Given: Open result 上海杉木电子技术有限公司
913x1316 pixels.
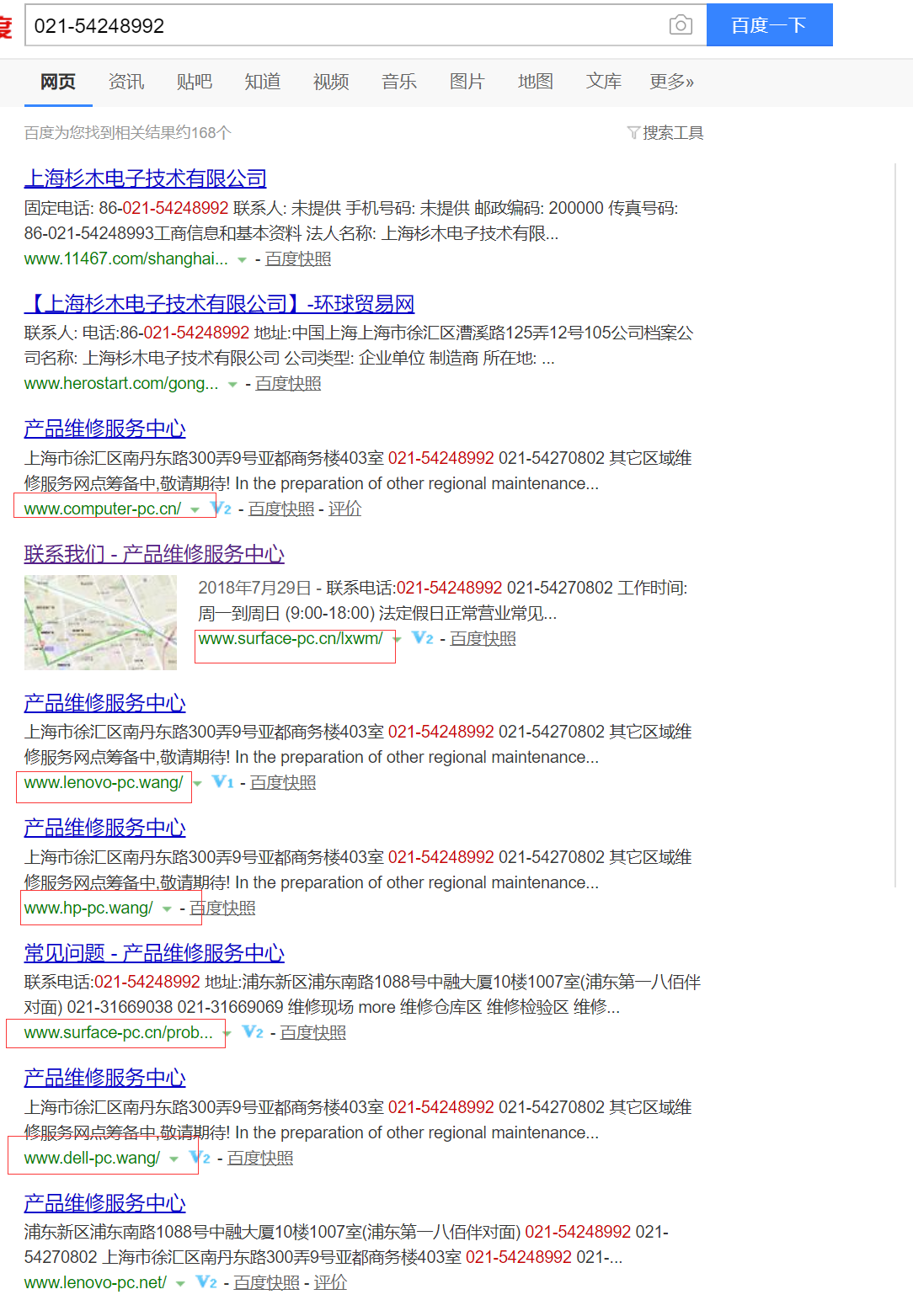Looking at the screenshot, I should pos(145,178).
